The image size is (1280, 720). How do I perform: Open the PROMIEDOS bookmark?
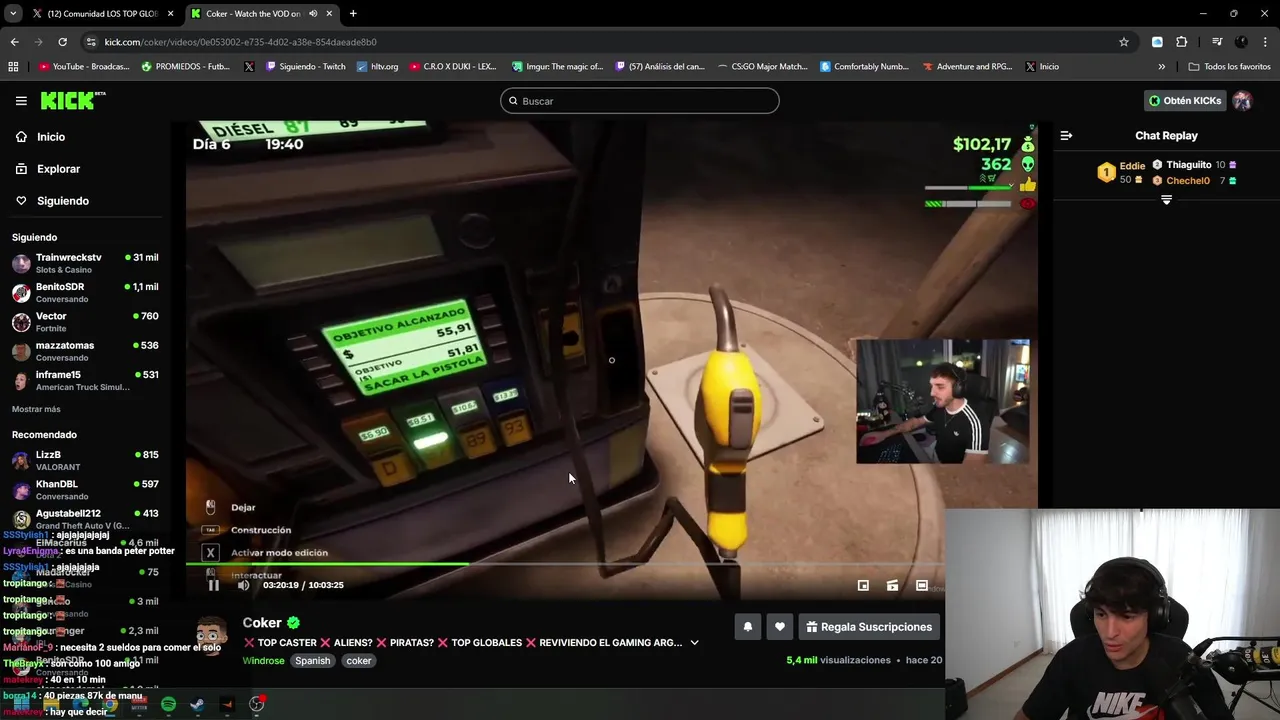[186, 67]
